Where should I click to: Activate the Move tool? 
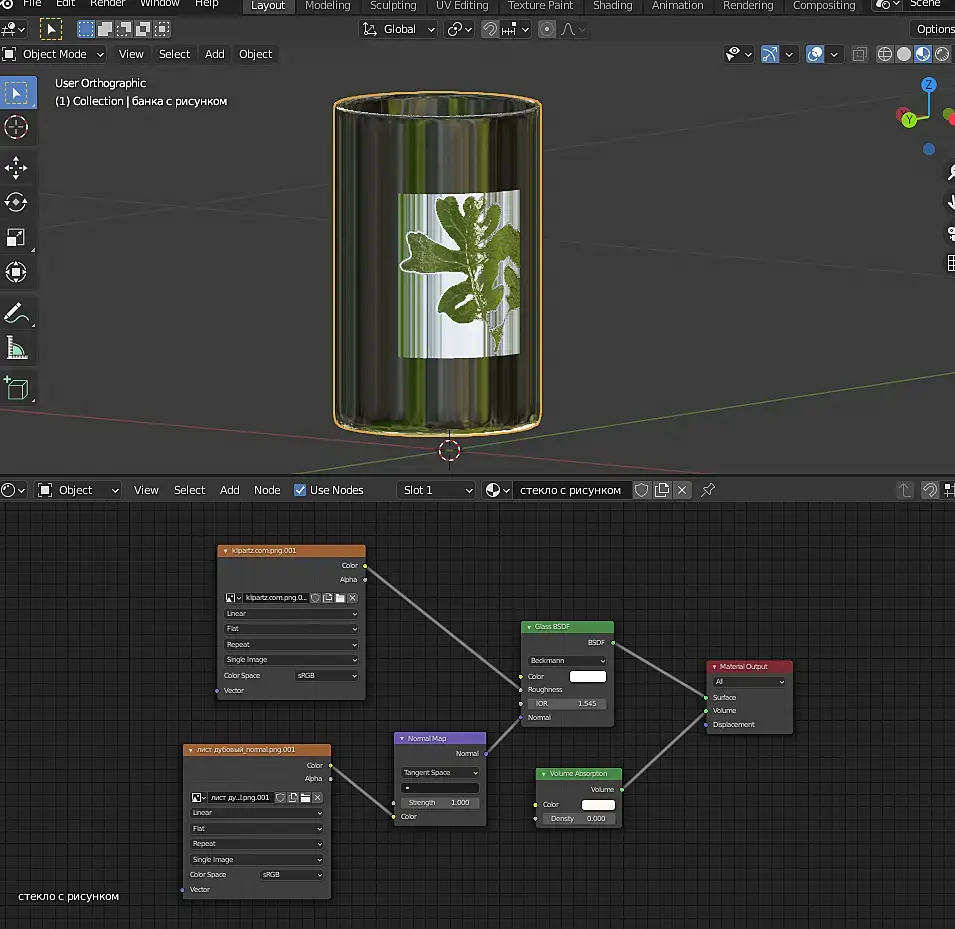click(17, 166)
